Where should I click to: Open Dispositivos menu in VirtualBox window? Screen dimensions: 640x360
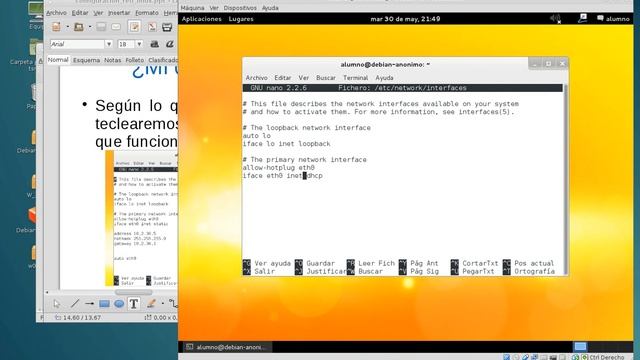coord(240,8)
